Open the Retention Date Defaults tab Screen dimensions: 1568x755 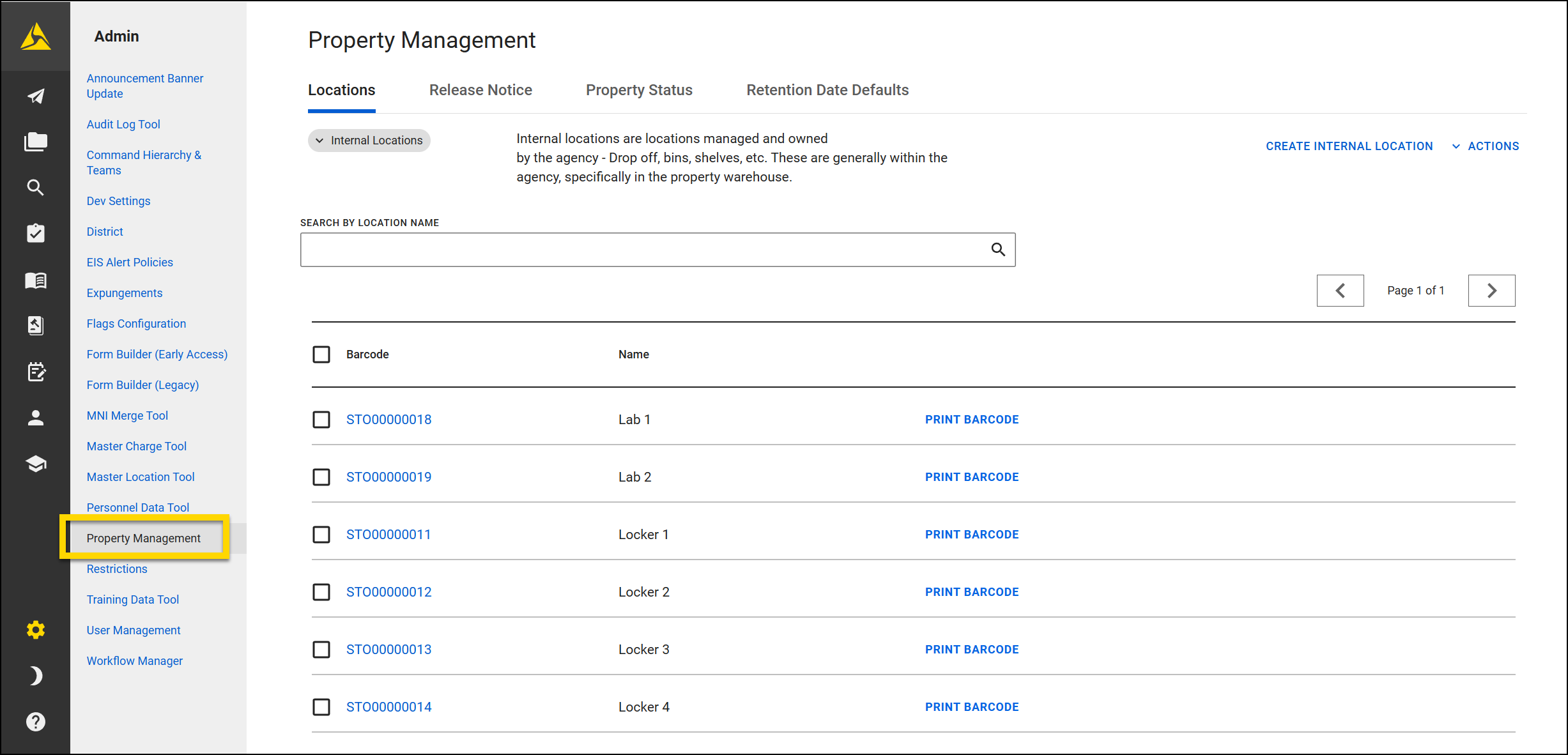[827, 89]
